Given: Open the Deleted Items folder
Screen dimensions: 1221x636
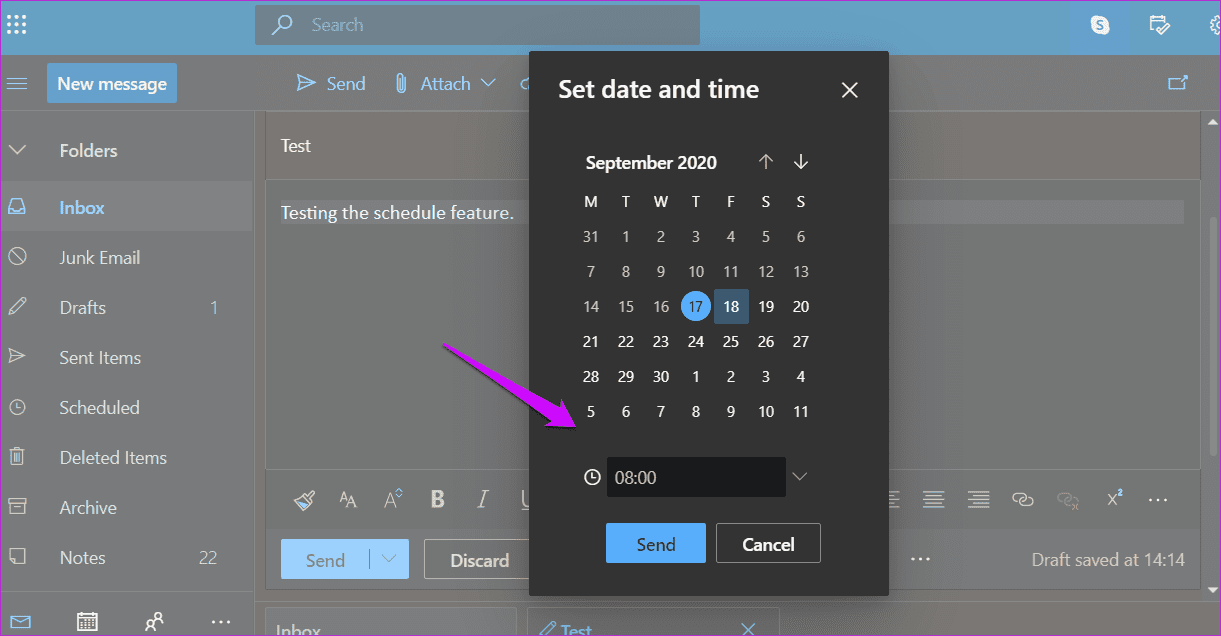Looking at the screenshot, I should pyautogui.click(x=126, y=458).
